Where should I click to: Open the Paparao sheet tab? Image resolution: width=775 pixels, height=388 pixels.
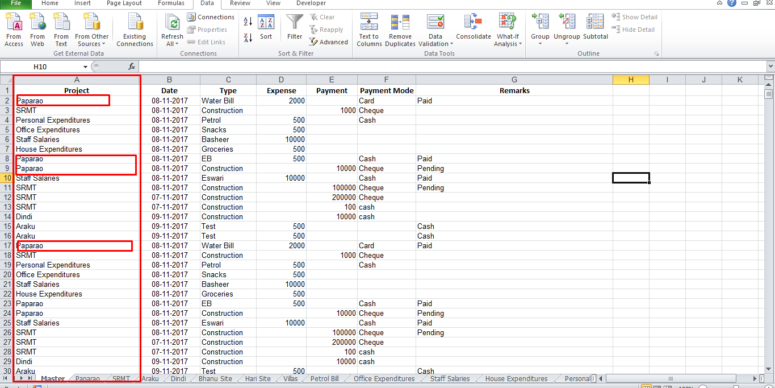[87, 379]
